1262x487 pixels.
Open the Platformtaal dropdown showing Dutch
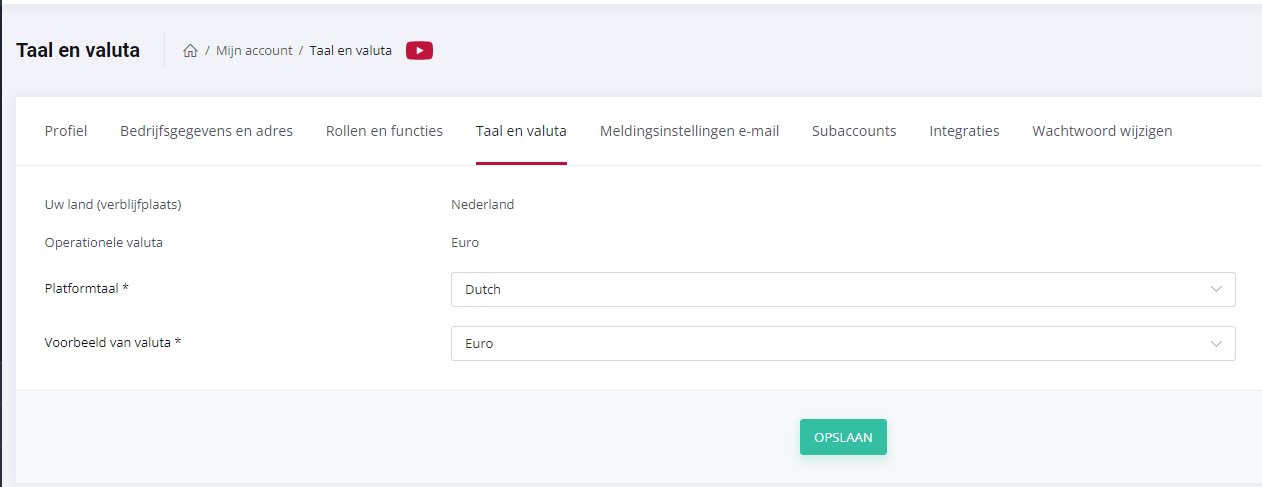click(x=843, y=289)
